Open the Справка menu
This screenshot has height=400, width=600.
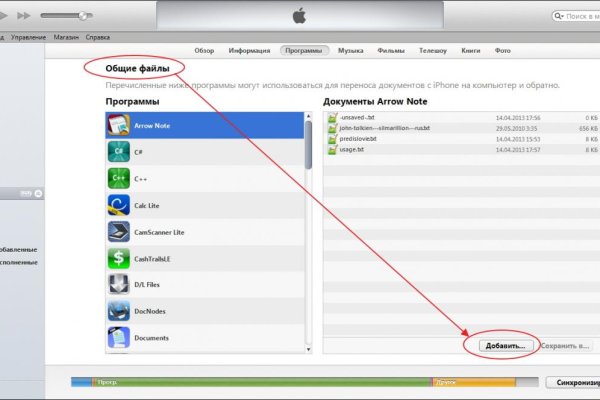[x=97, y=36]
